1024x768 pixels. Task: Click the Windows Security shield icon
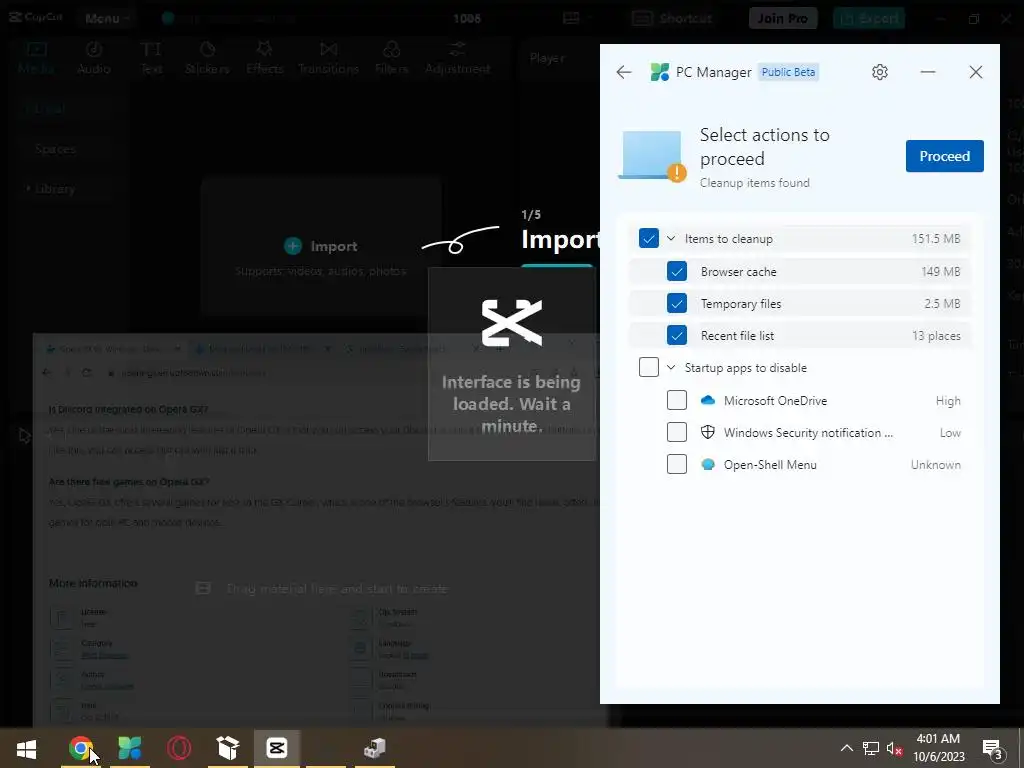tap(707, 432)
